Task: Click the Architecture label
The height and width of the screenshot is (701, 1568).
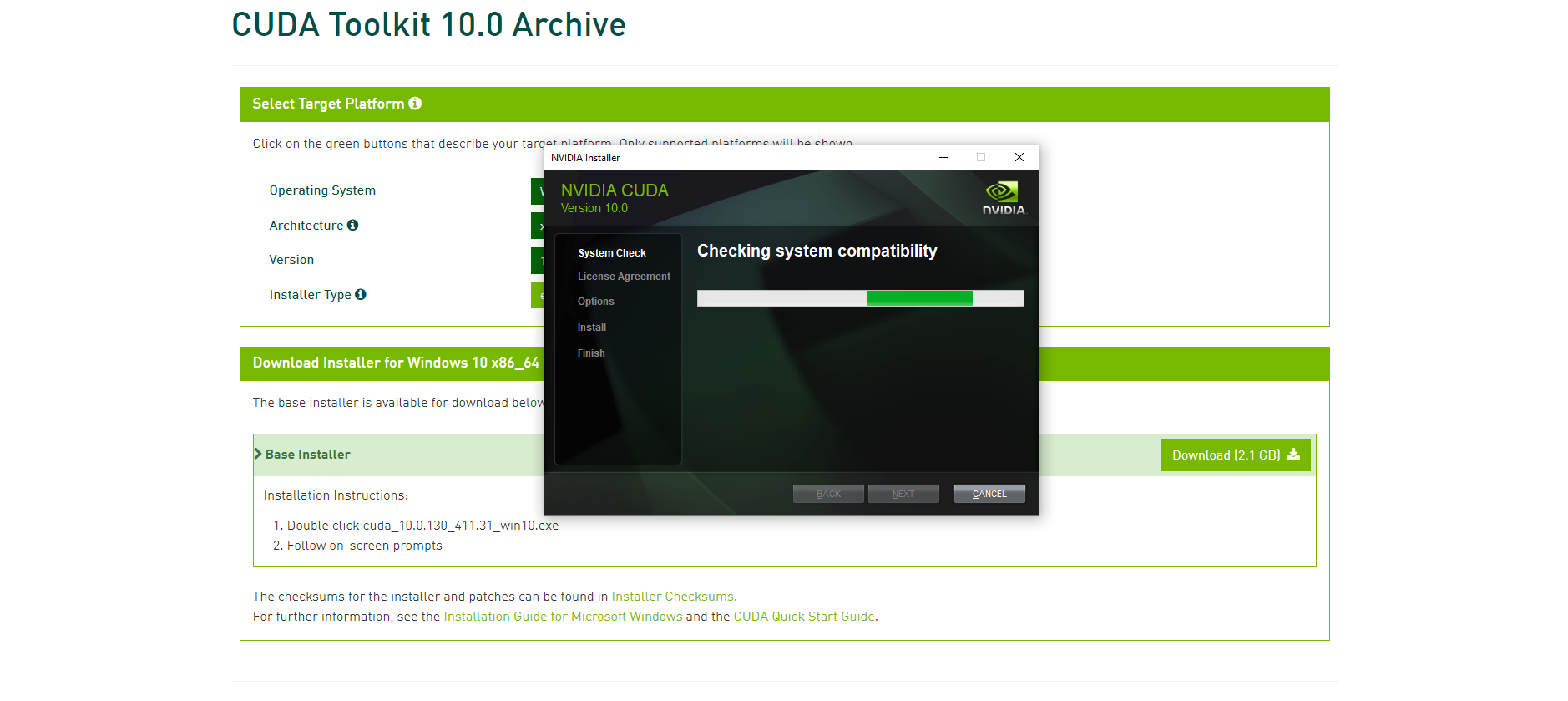Action: [x=306, y=226]
